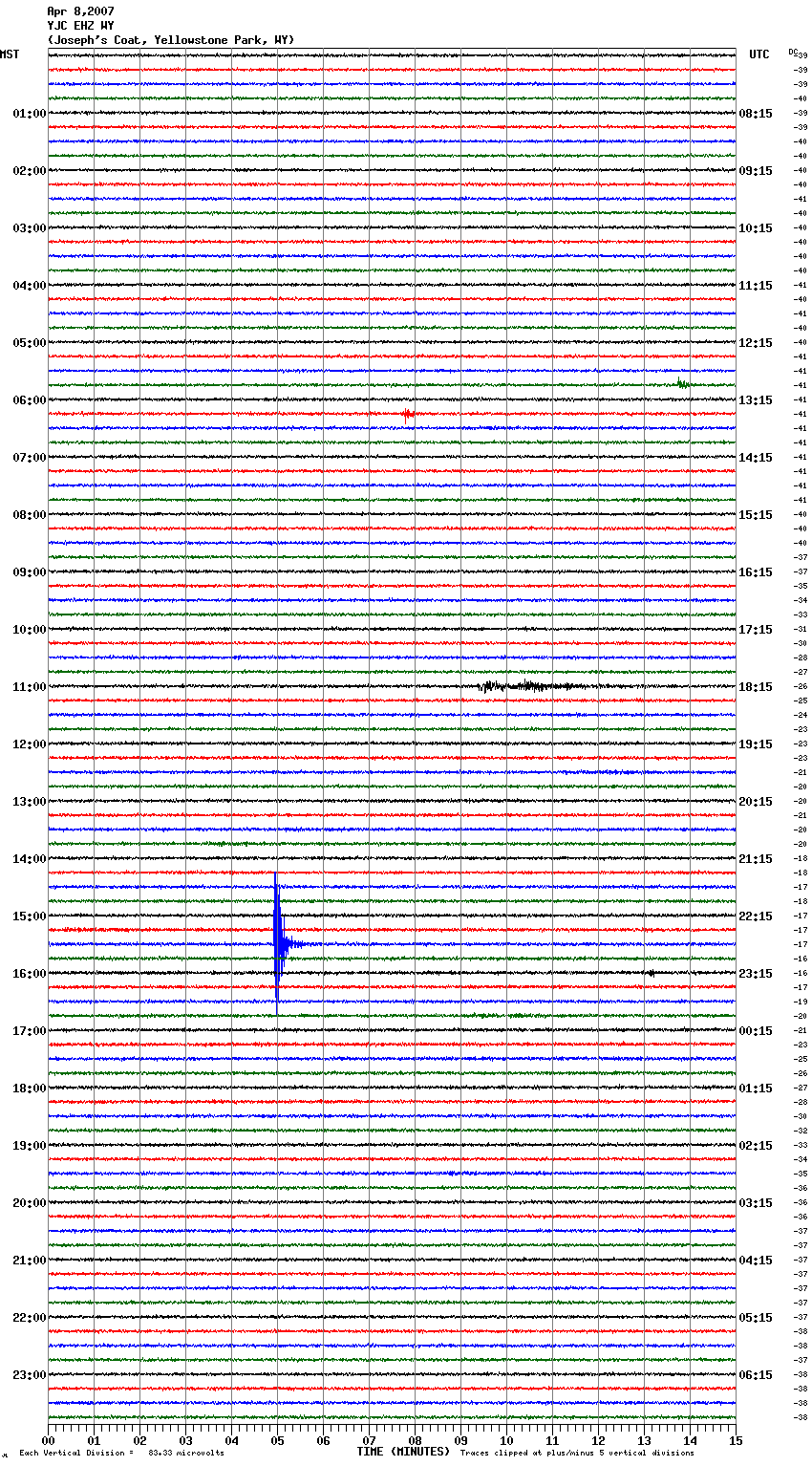Click the MST time zone header
Screen dimensions: 812x1466
10,54
